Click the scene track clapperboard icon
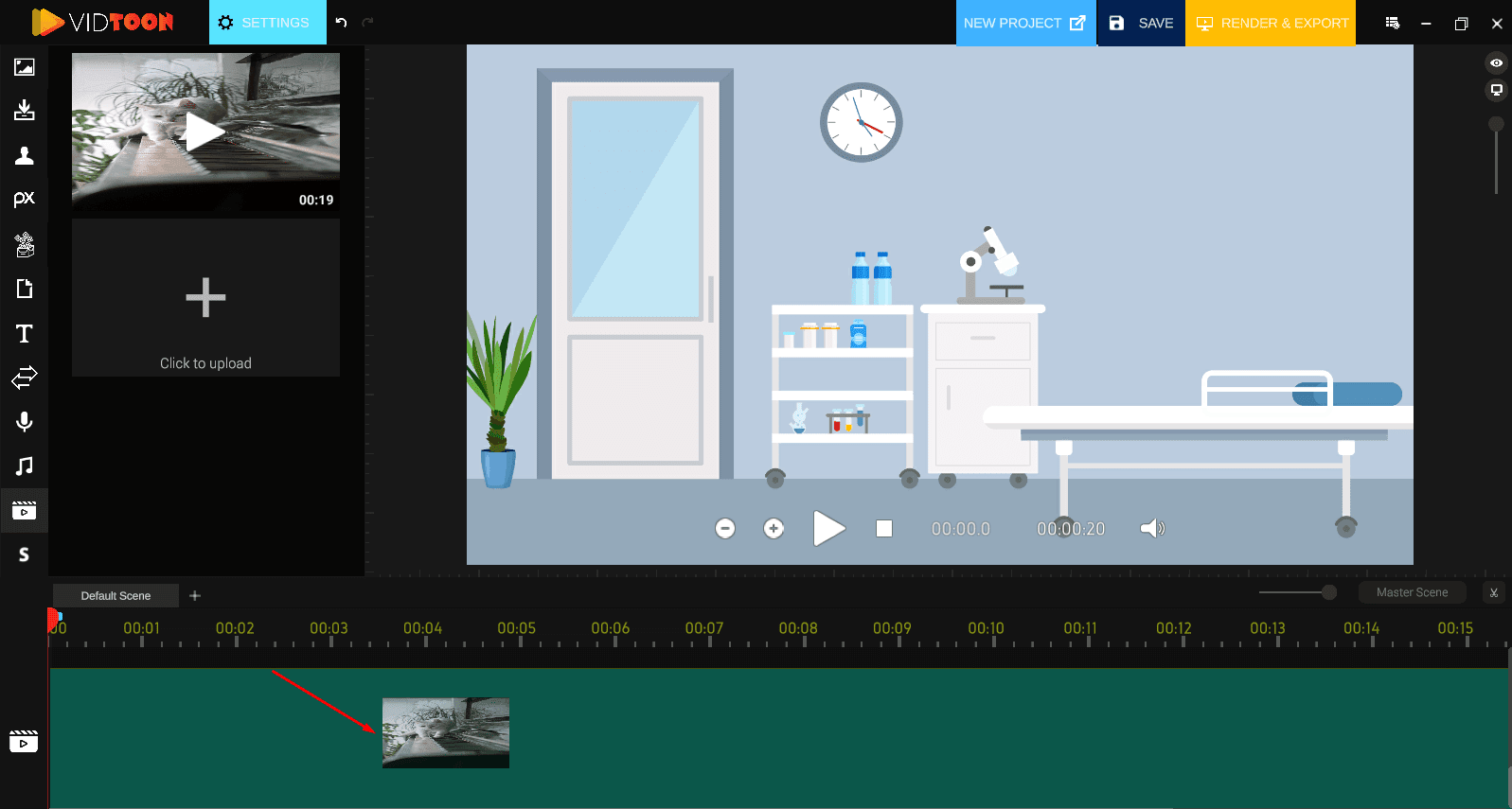Viewport: 1512px width, 809px height. point(24,741)
